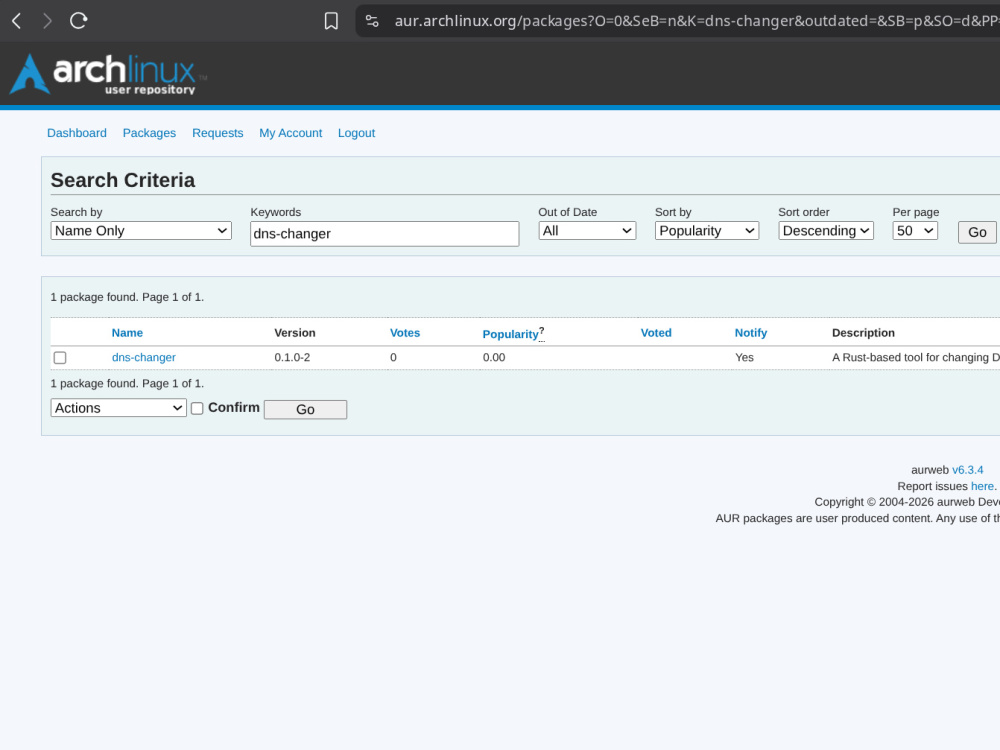Sort results by Voted column
This screenshot has height=750, width=1000.
pos(656,333)
